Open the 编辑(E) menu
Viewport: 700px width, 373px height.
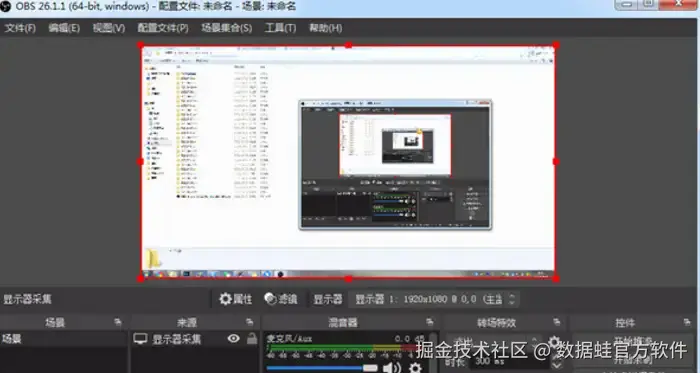pos(64,28)
